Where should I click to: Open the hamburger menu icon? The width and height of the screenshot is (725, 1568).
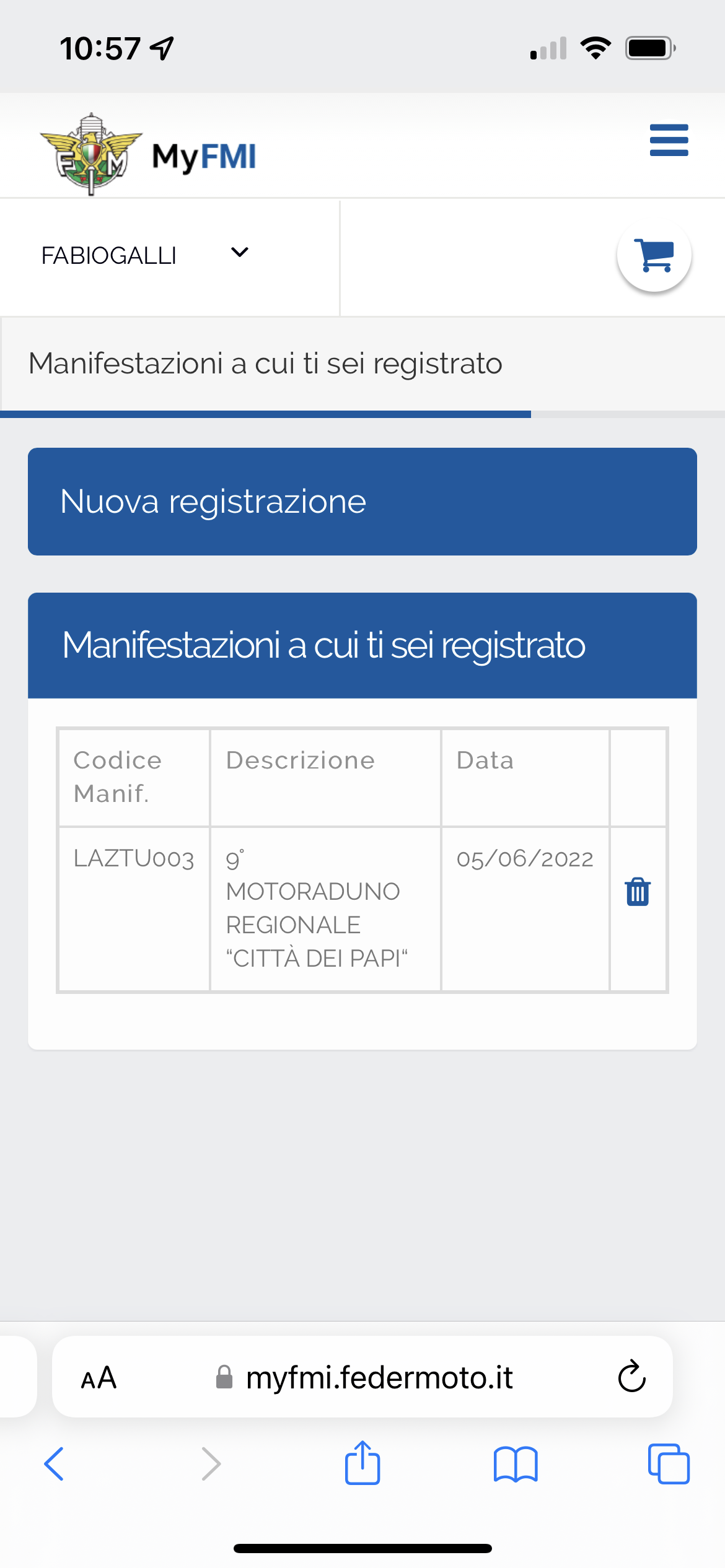(669, 140)
